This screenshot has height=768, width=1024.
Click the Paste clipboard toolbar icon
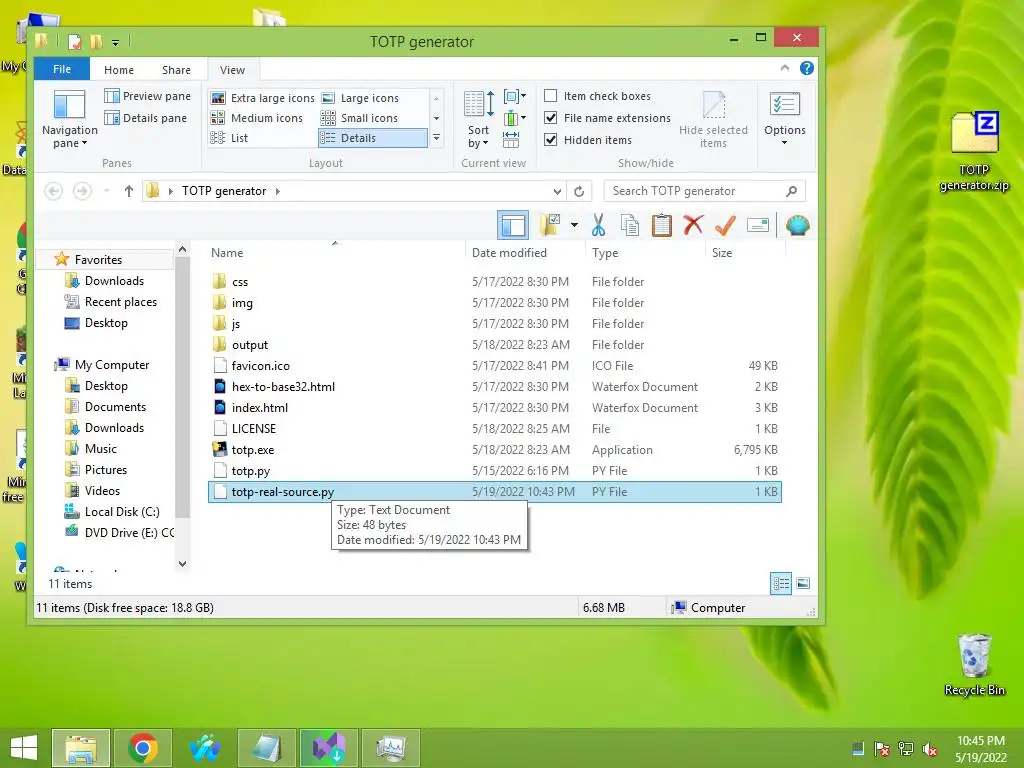point(662,225)
